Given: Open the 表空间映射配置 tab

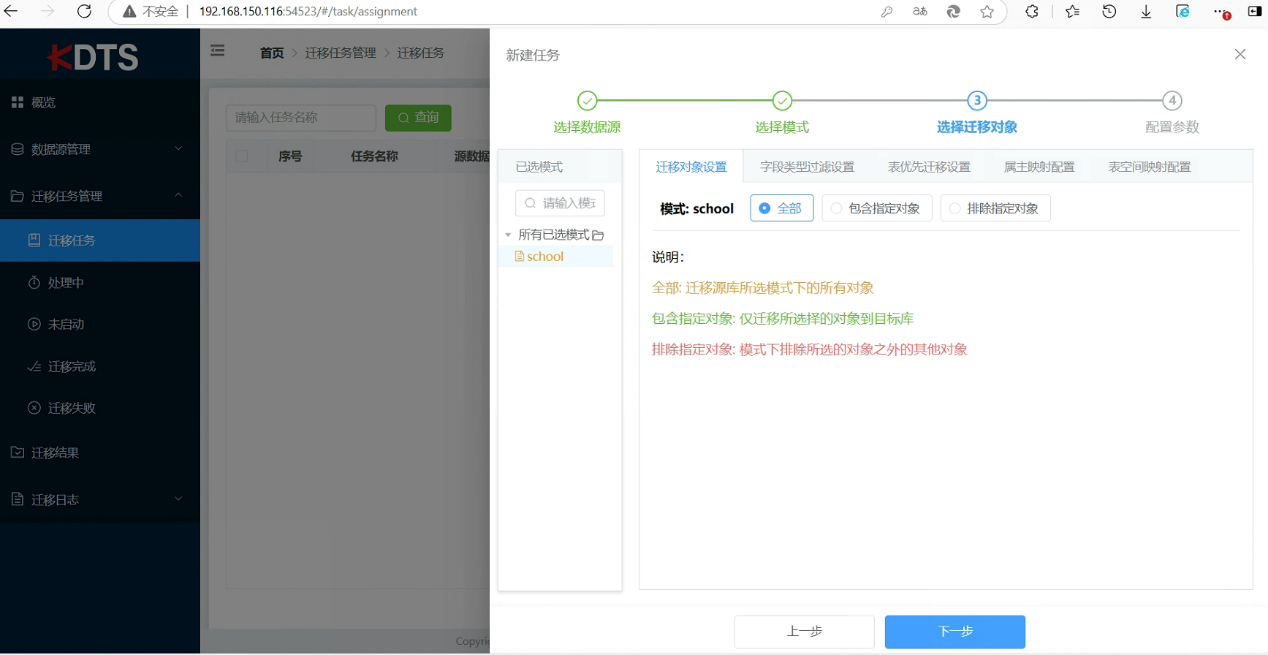Looking at the screenshot, I should pyautogui.click(x=1149, y=167).
